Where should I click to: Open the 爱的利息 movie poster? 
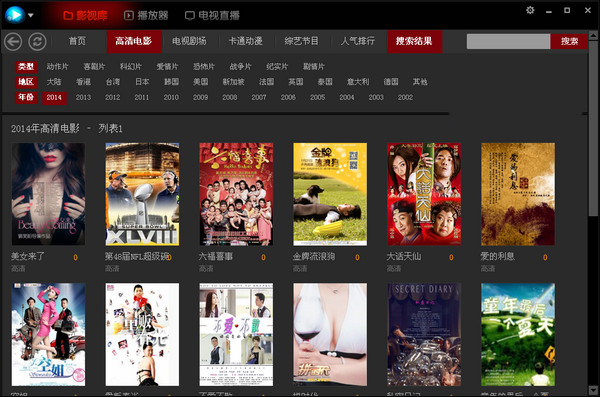pos(518,194)
